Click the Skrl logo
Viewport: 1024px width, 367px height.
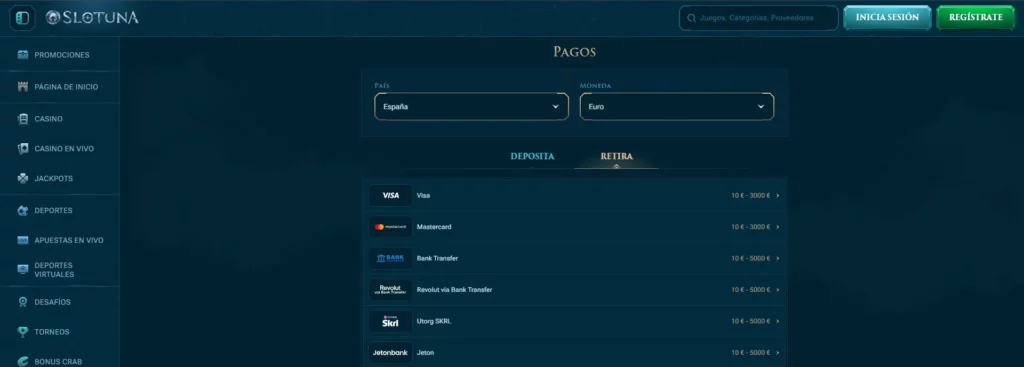pyautogui.click(x=391, y=321)
